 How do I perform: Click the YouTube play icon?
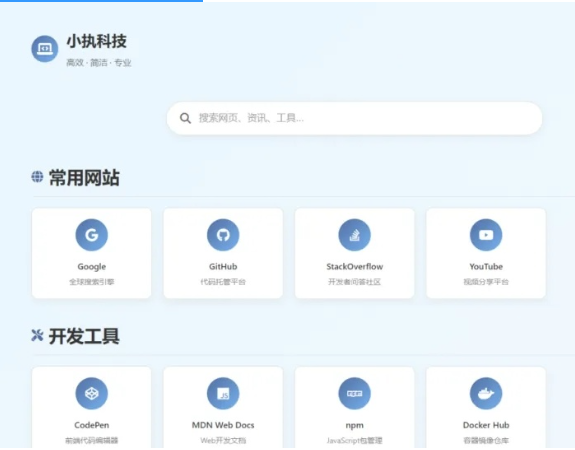point(486,235)
